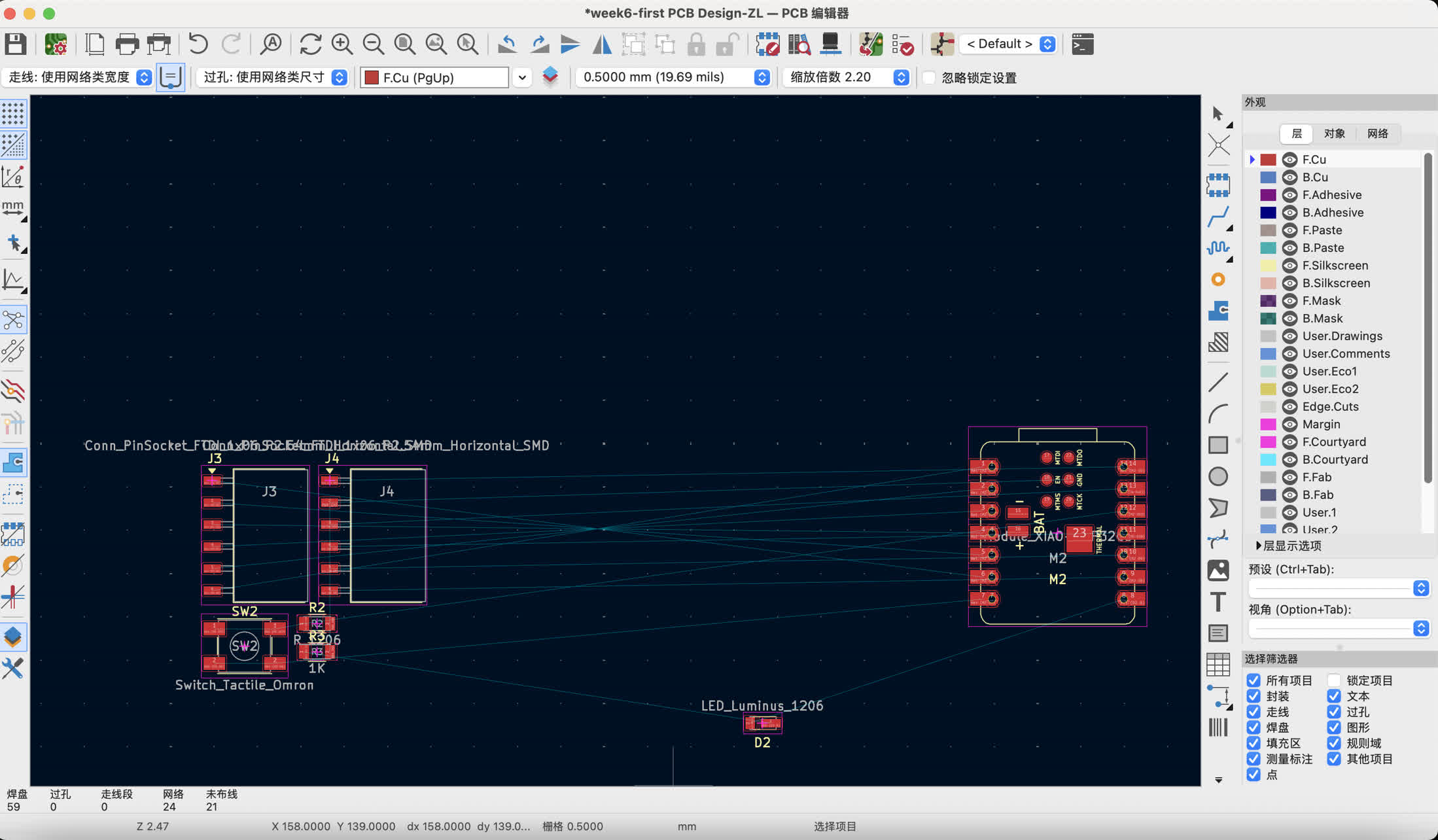Image resolution: width=1438 pixels, height=840 pixels.
Task: Run the Design Rules Checker icon
Action: point(903,44)
